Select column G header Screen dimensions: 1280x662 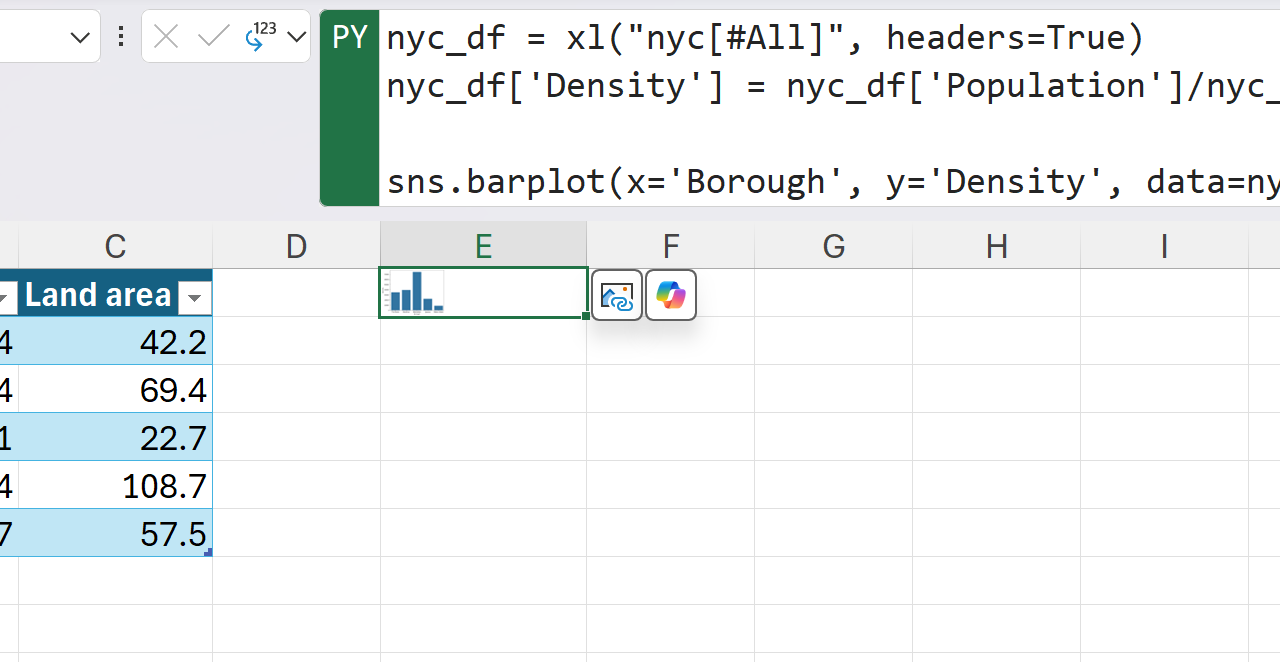coord(833,246)
